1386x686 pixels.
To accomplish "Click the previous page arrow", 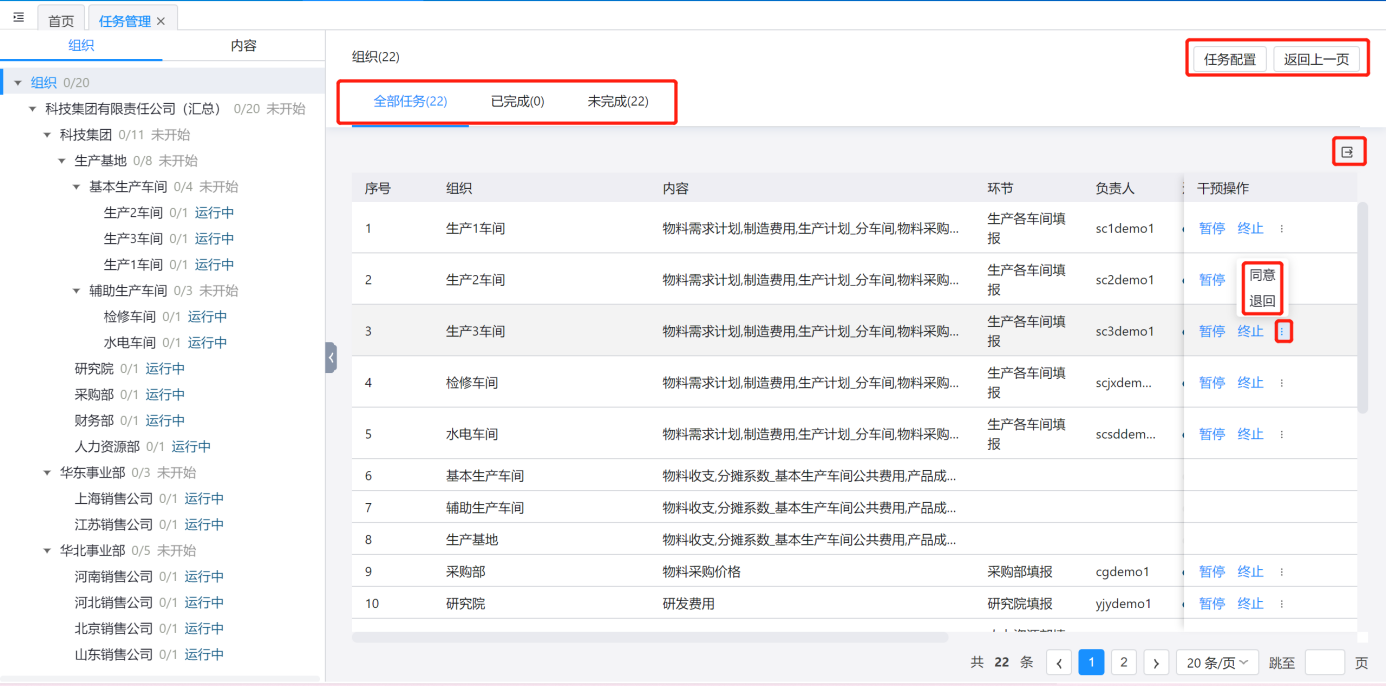I will click(1059, 662).
